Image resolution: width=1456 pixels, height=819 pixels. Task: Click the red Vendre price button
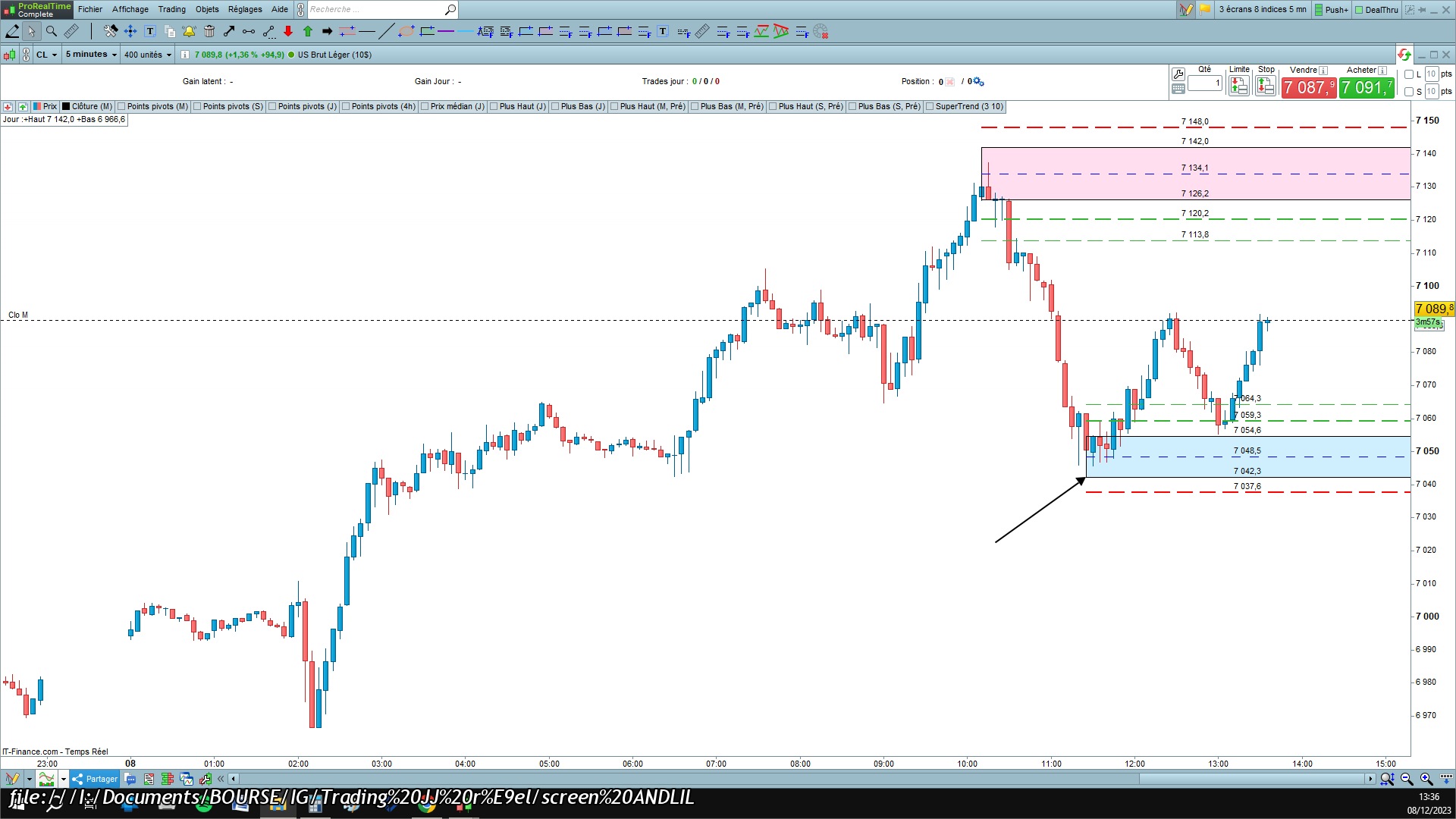(1308, 88)
